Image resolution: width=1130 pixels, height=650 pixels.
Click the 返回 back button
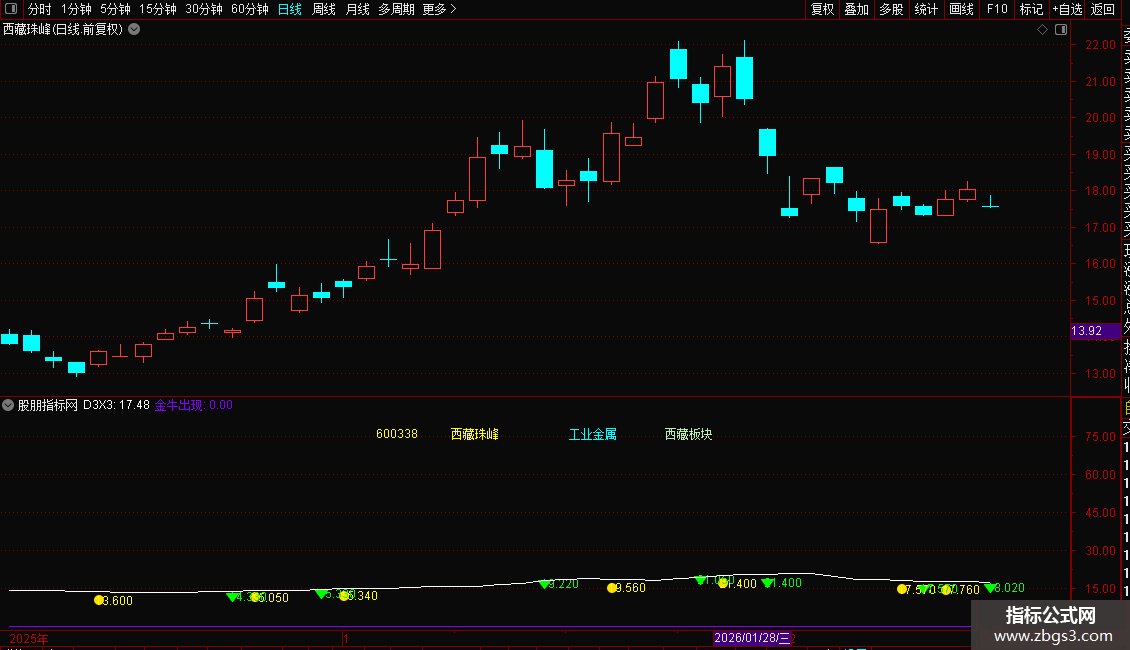coord(1103,9)
